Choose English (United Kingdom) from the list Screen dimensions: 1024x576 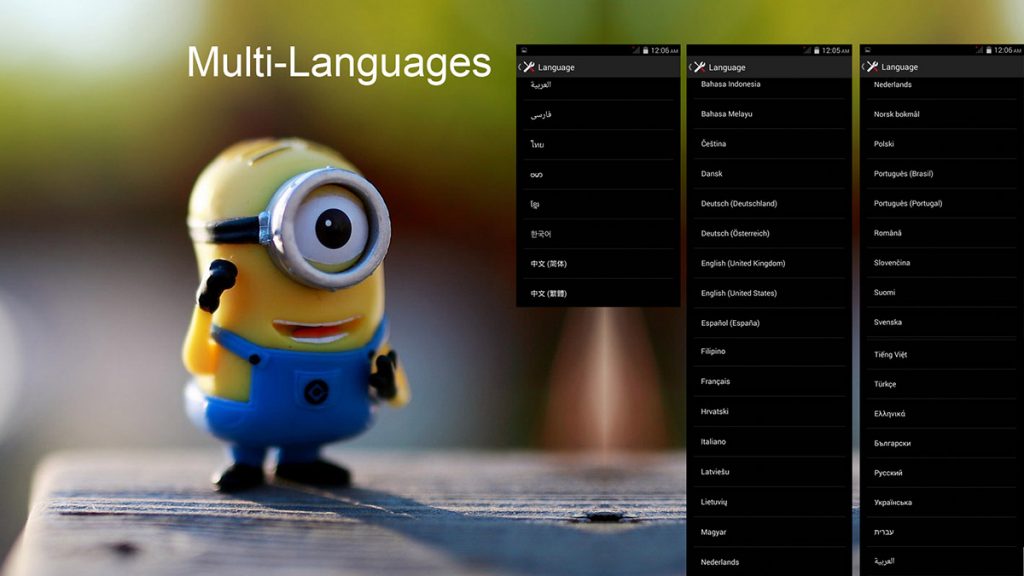743,263
